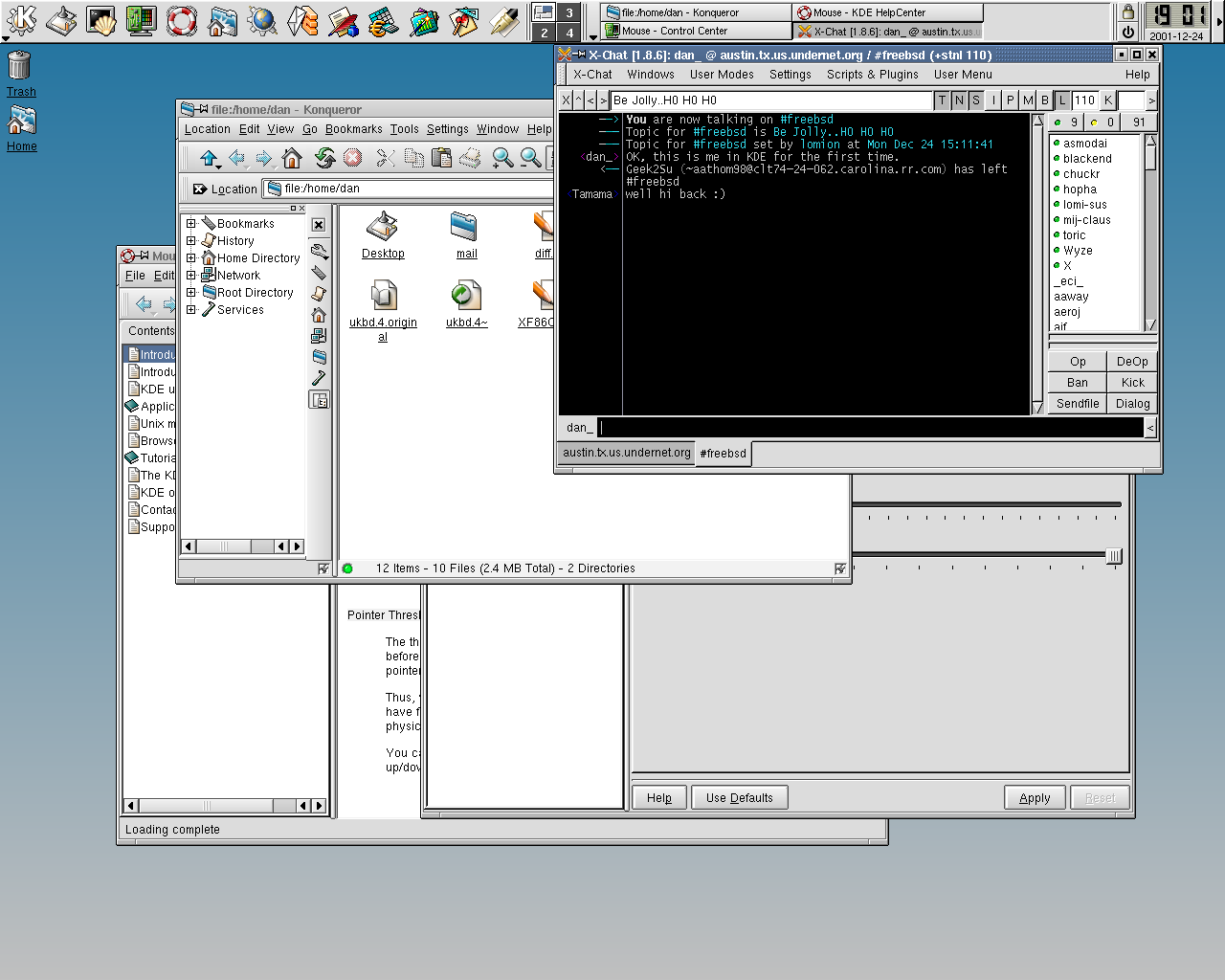Click slider handle in Mouse Control Center
The width and height of the screenshot is (1225, 980).
click(1114, 556)
